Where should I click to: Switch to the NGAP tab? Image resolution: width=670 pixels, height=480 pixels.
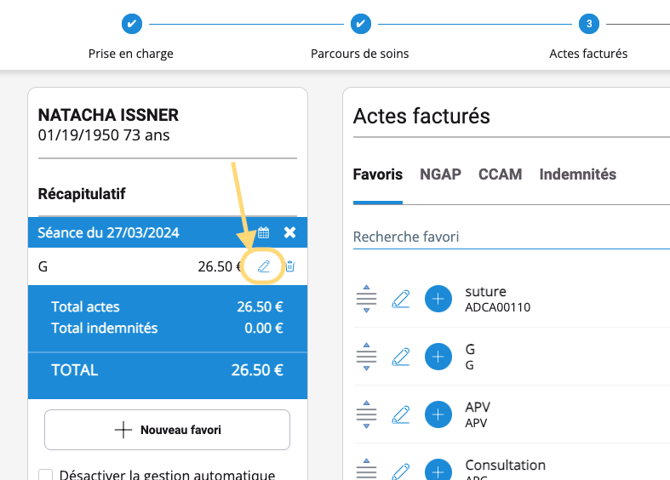click(440, 174)
